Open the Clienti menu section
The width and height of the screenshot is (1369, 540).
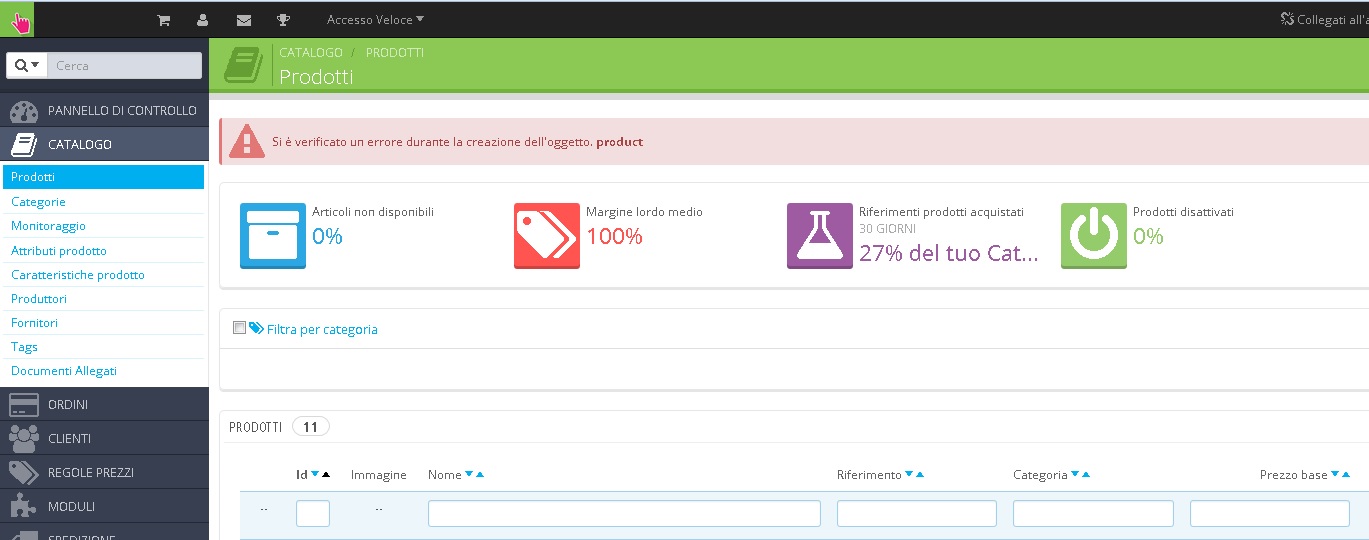click(x=104, y=438)
